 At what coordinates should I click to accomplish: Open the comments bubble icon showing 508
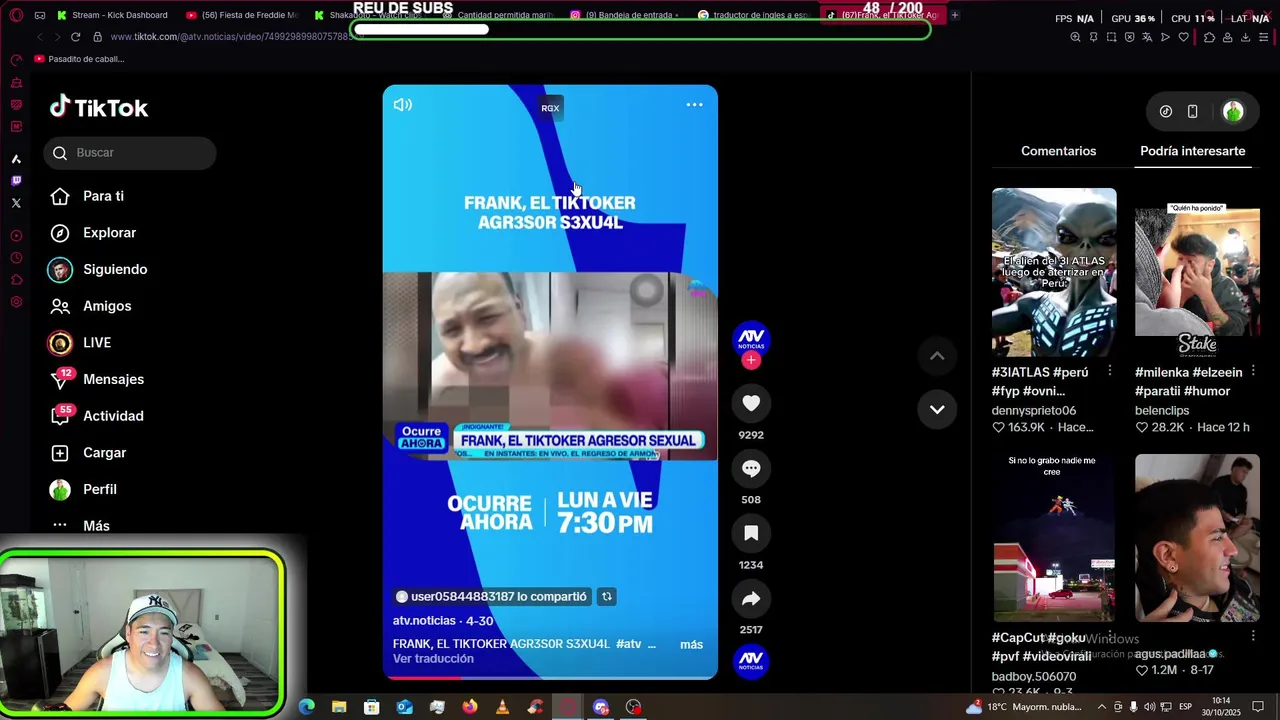751,468
